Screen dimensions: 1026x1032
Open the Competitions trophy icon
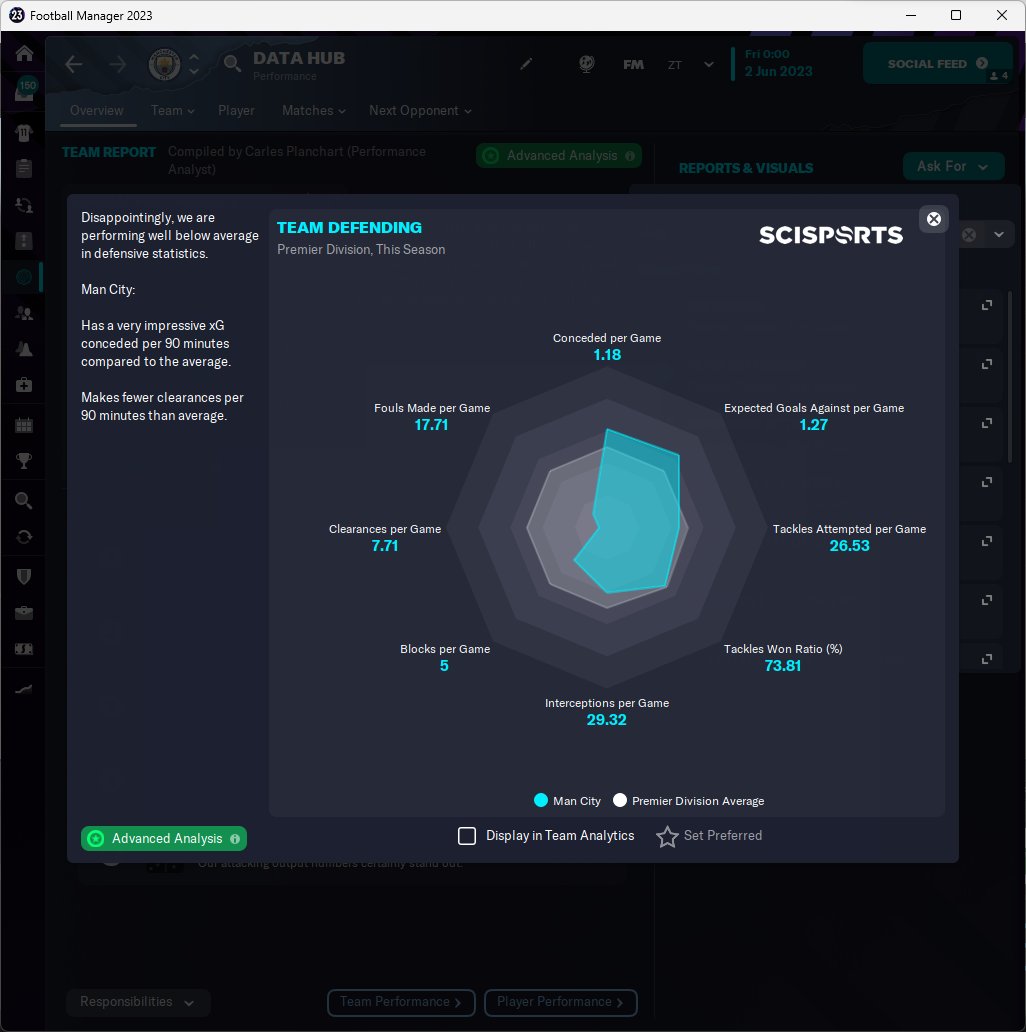pos(24,461)
